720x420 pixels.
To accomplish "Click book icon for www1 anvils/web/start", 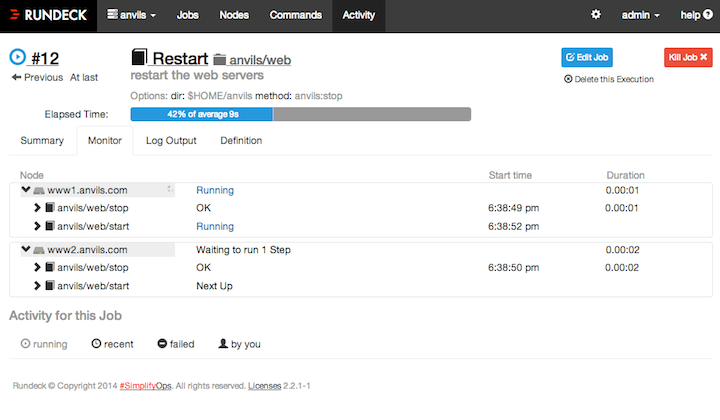I will [50, 226].
